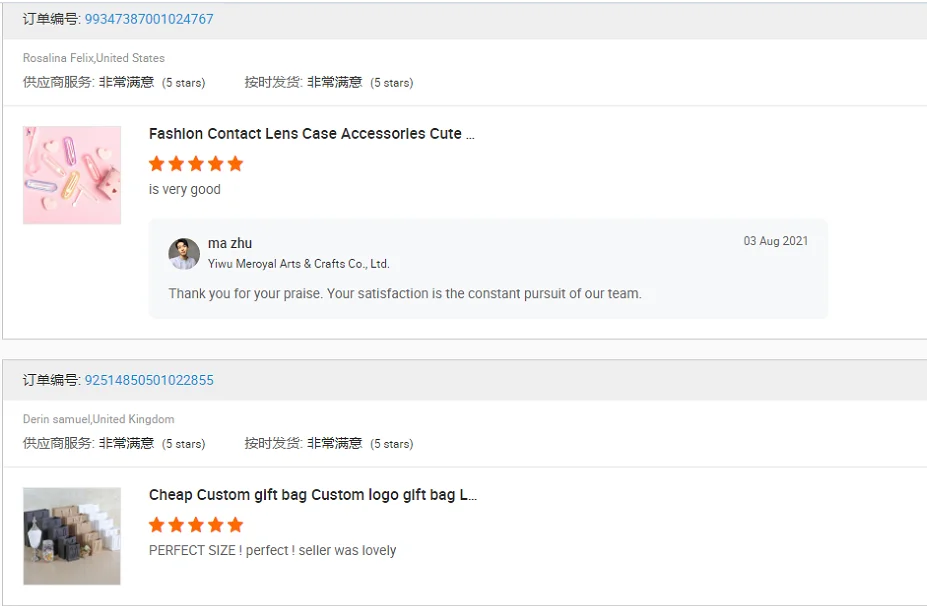
Task: Click the "PERFECT SIZE" review comment
Action: (x=272, y=550)
